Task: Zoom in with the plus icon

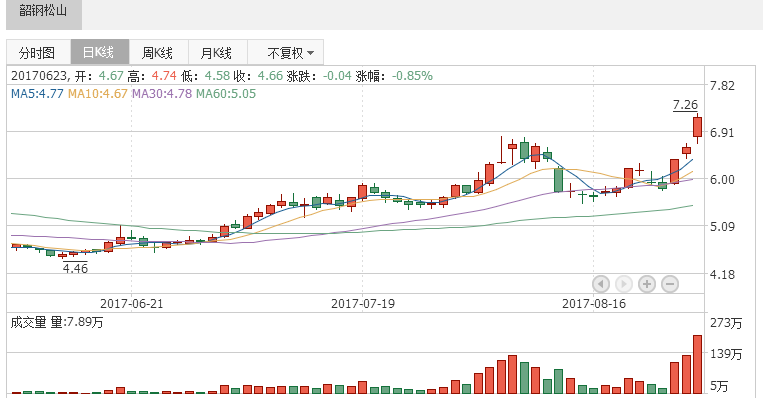Action: tap(647, 283)
